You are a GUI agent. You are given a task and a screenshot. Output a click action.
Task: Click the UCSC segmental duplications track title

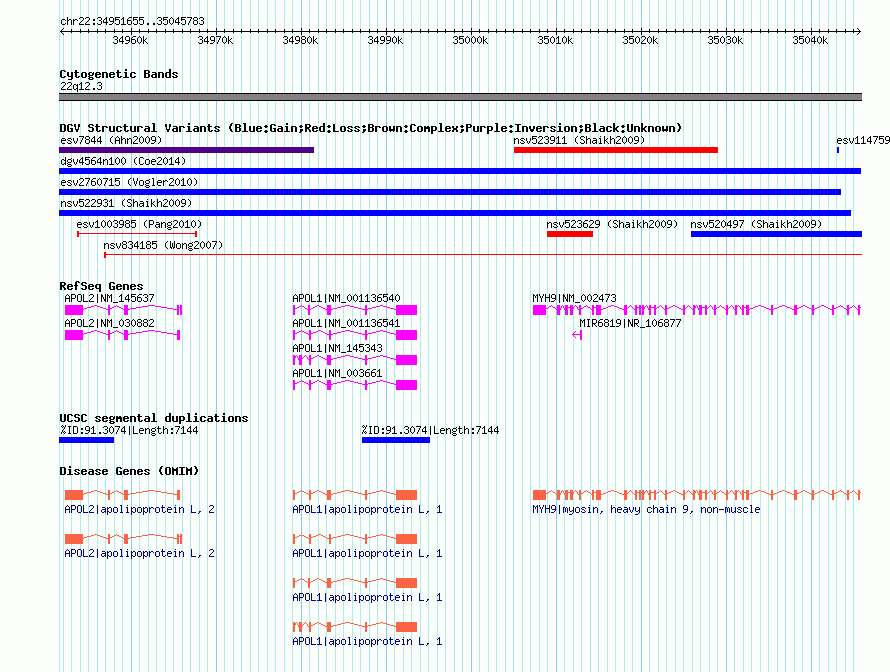point(154,418)
